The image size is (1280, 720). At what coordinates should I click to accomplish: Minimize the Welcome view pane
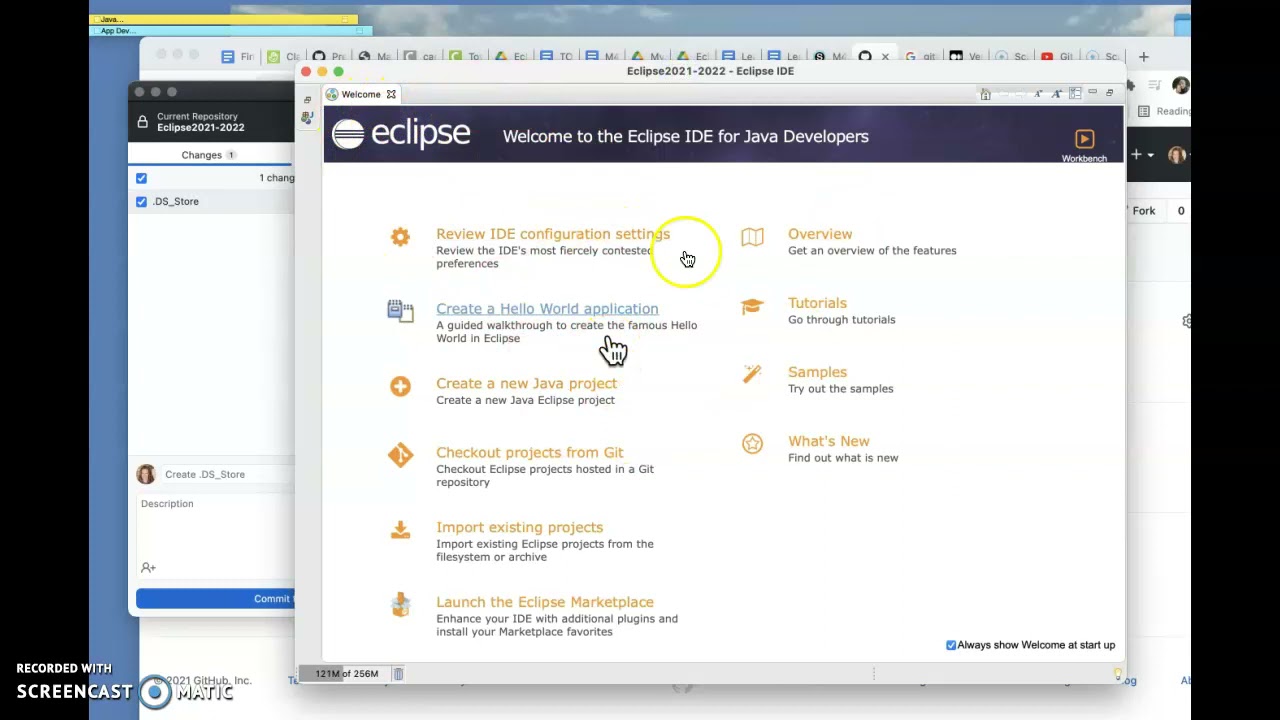[1093, 91]
